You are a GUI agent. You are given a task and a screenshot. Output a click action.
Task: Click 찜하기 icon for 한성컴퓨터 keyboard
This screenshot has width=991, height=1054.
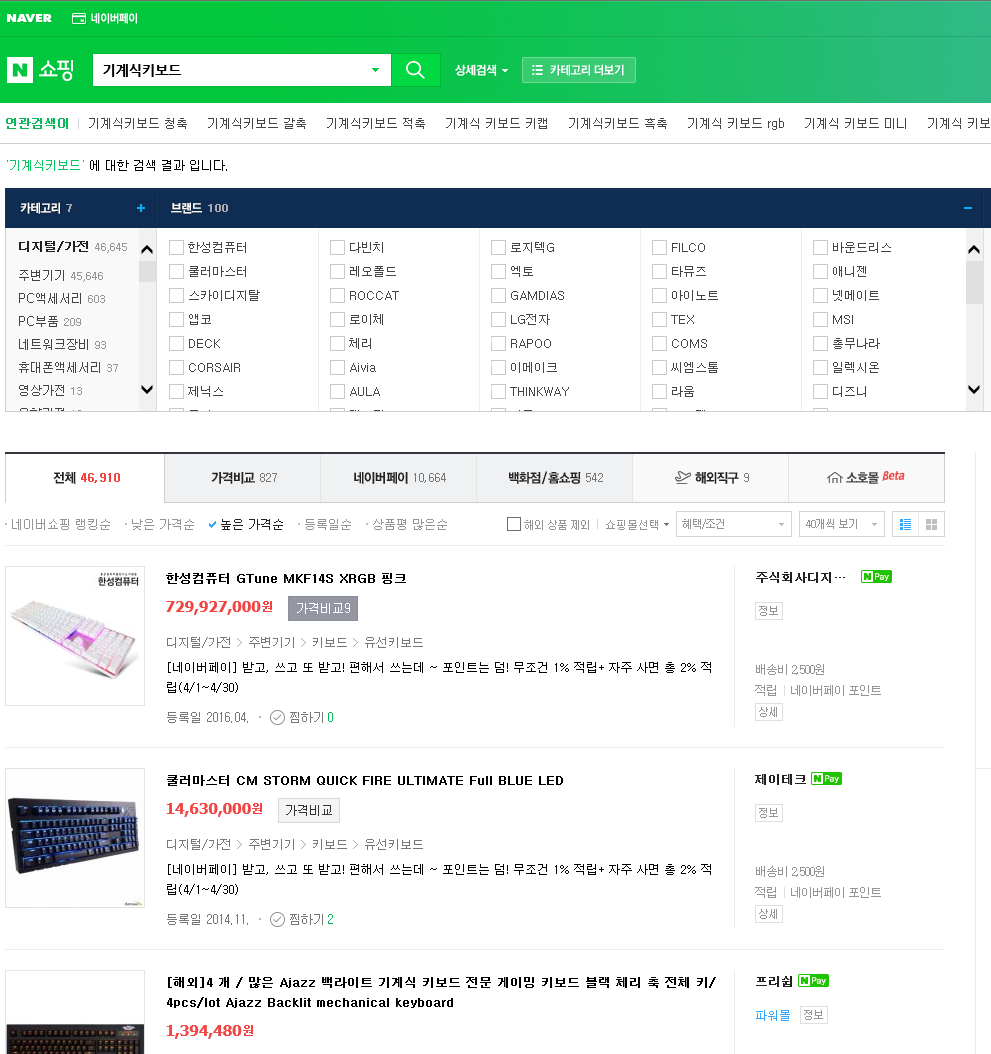click(278, 717)
